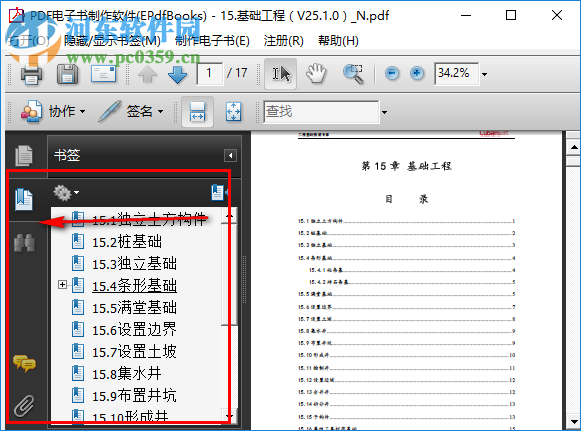
Task: Open the Comments panel icon
Action: [x=24, y=364]
